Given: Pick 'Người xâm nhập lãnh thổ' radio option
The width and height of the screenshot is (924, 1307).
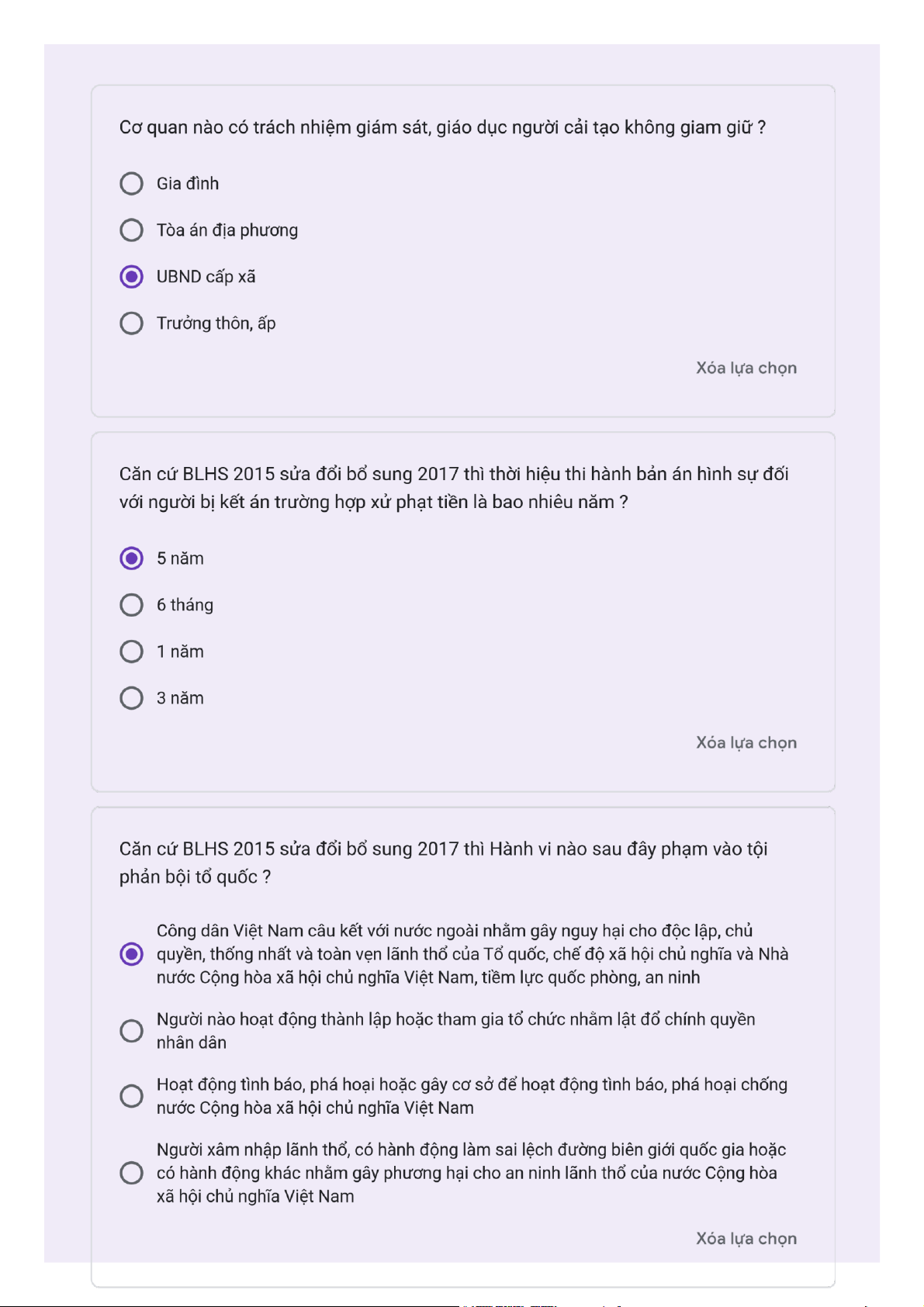Looking at the screenshot, I should (132, 1173).
